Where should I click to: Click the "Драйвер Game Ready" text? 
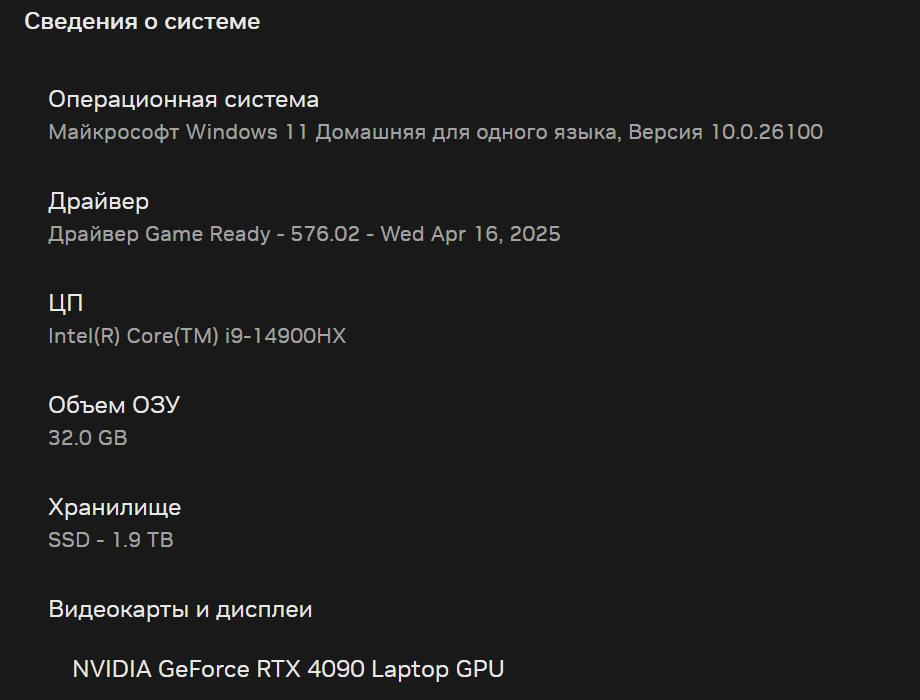pos(159,234)
